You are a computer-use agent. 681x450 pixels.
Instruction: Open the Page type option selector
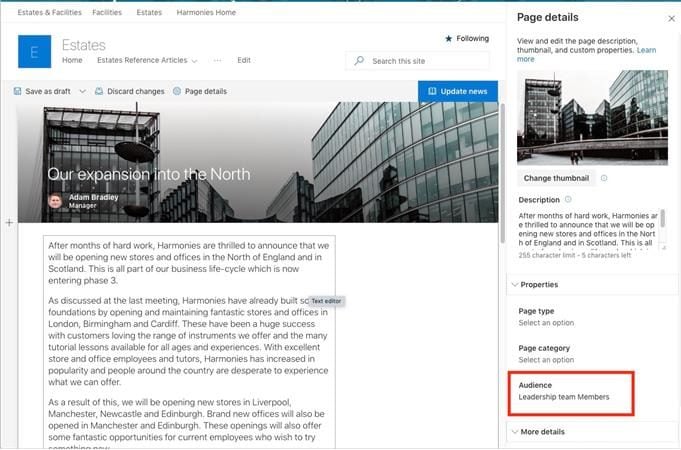(x=546, y=323)
